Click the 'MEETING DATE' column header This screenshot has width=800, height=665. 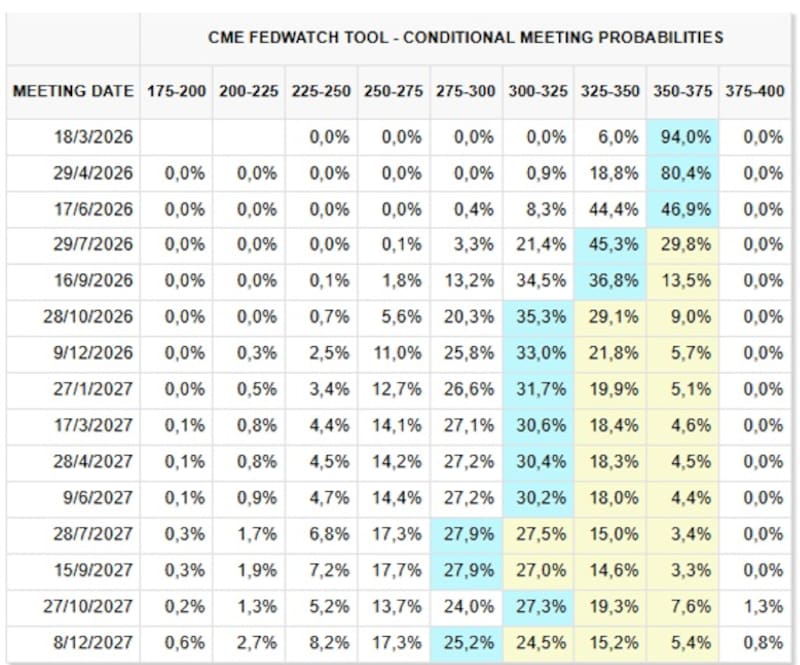pyautogui.click(x=73, y=91)
